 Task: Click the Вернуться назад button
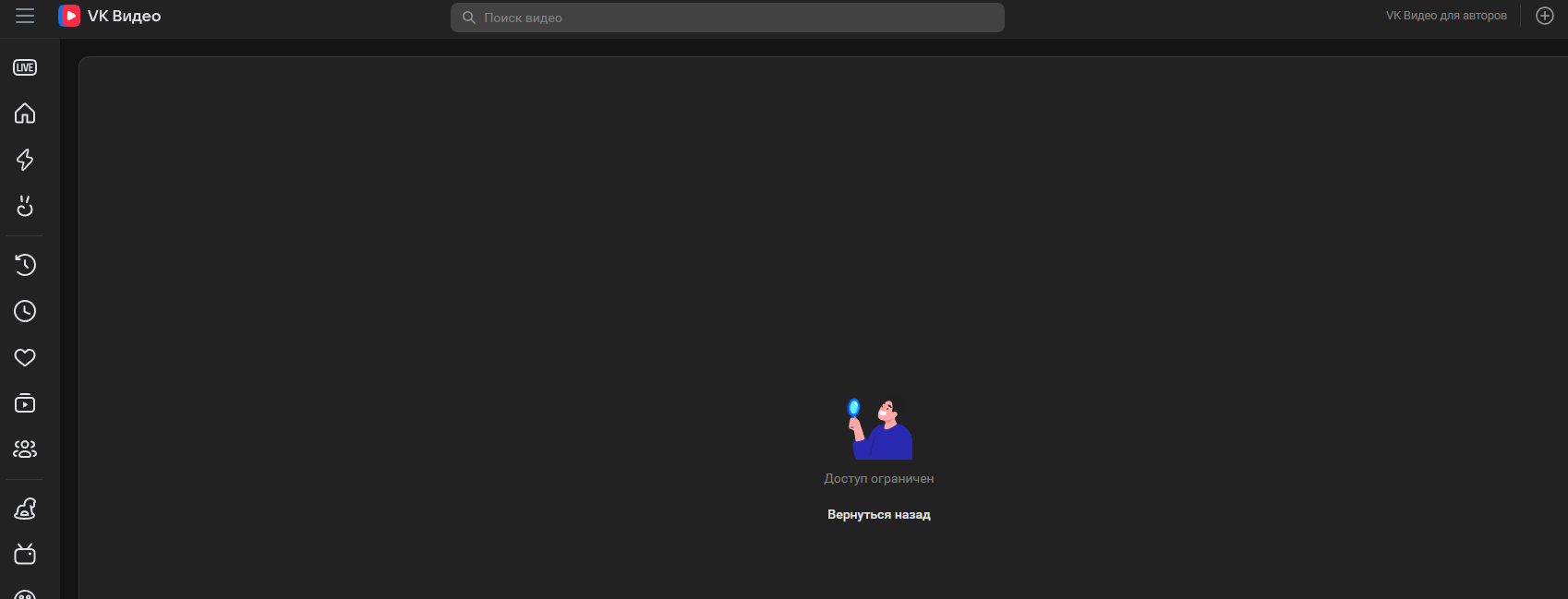(878, 515)
